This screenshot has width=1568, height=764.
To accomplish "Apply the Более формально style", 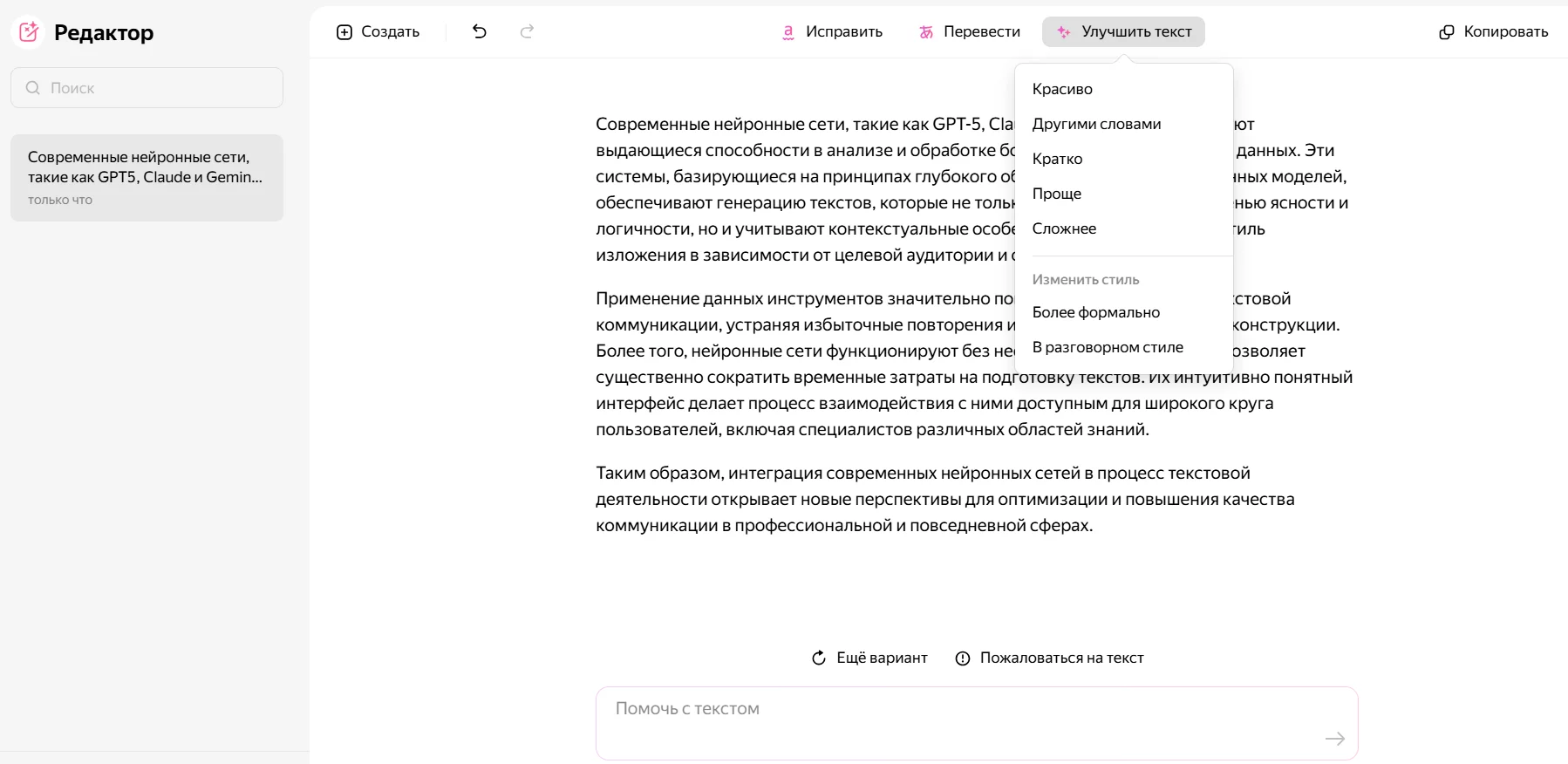I will tap(1095, 312).
